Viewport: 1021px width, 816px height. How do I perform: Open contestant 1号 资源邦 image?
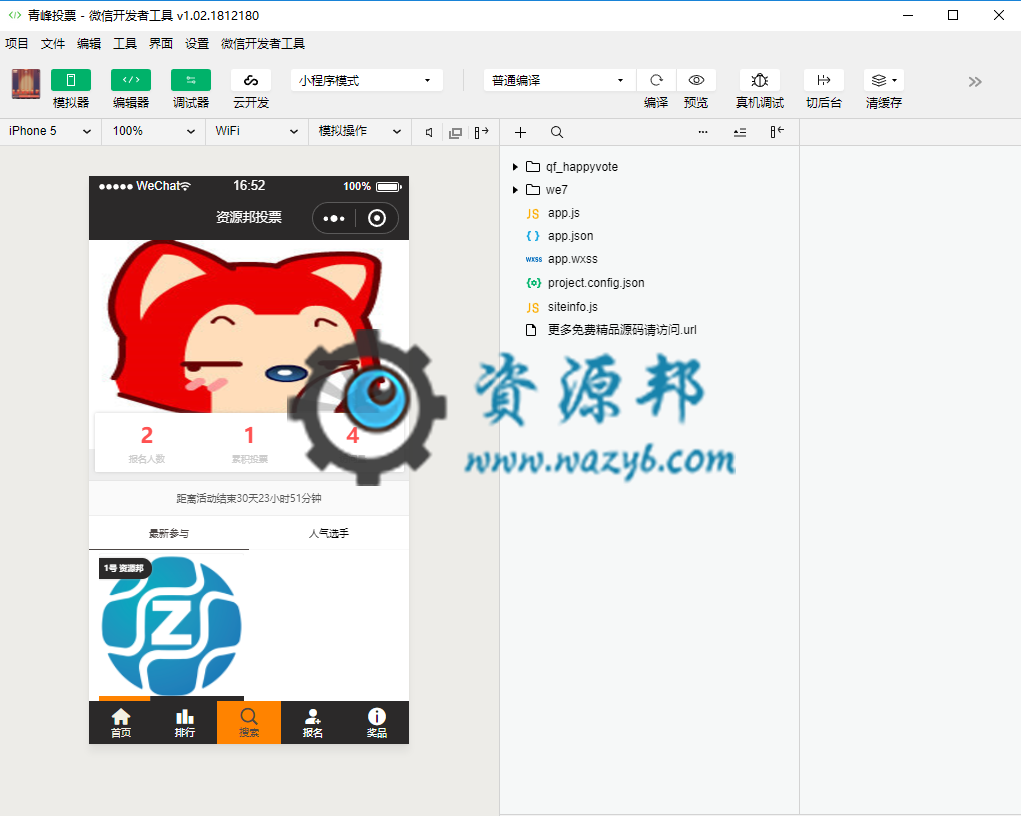click(x=171, y=626)
